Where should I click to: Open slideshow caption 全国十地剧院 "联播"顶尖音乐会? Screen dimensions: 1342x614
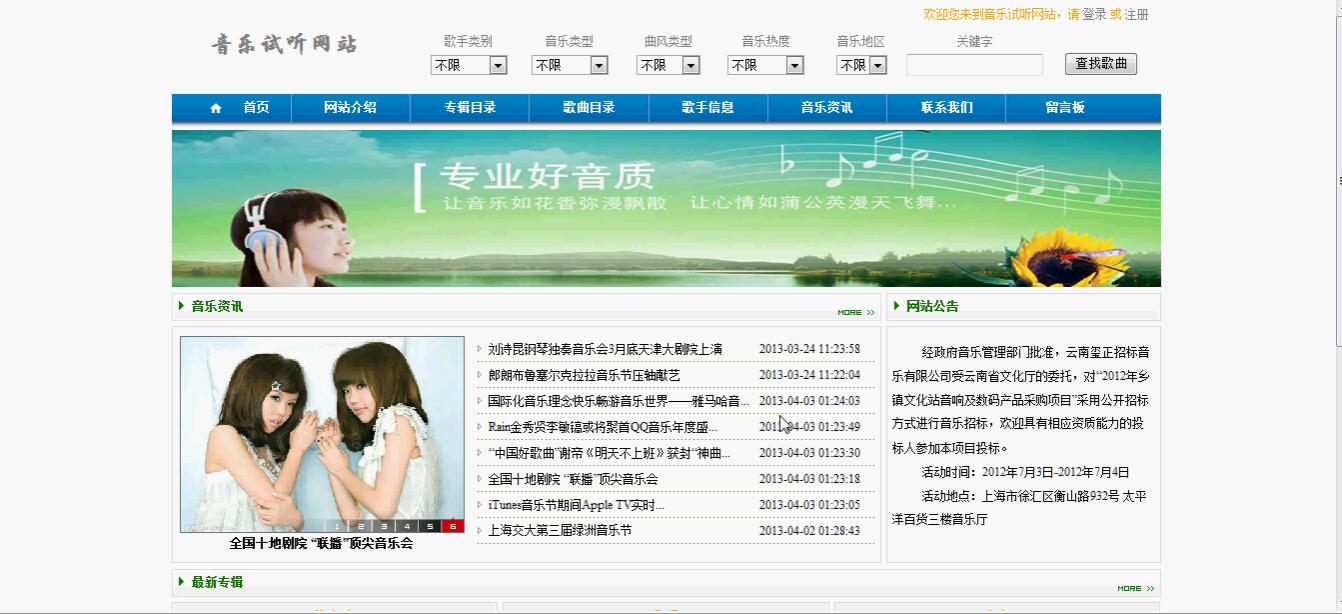click(x=321, y=544)
